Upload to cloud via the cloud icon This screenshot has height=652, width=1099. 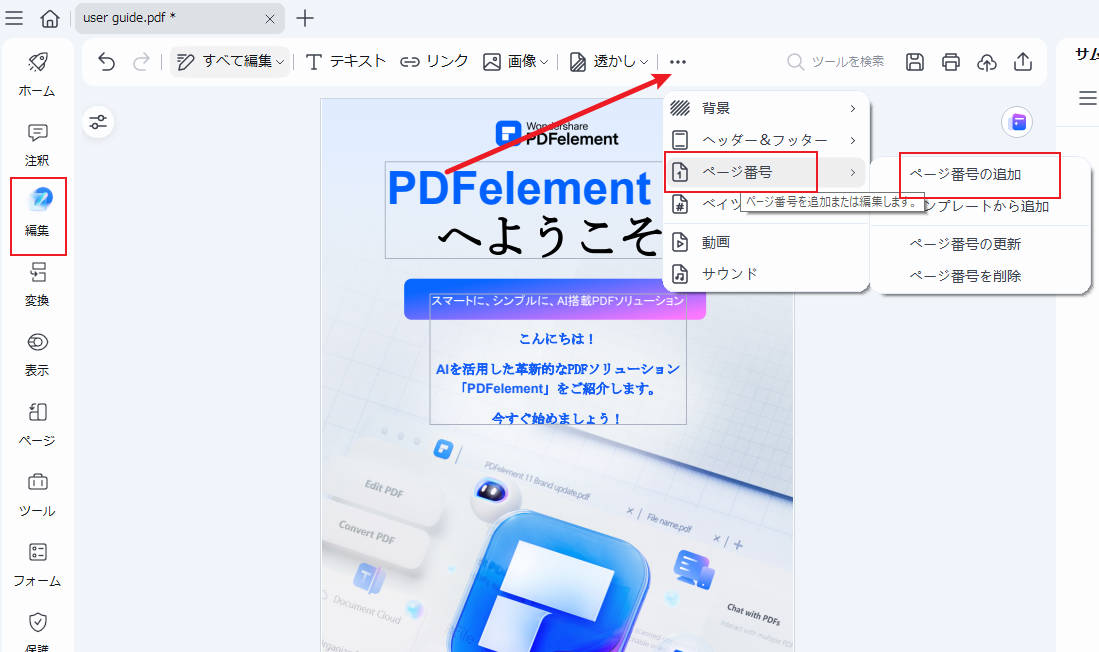tap(986, 61)
